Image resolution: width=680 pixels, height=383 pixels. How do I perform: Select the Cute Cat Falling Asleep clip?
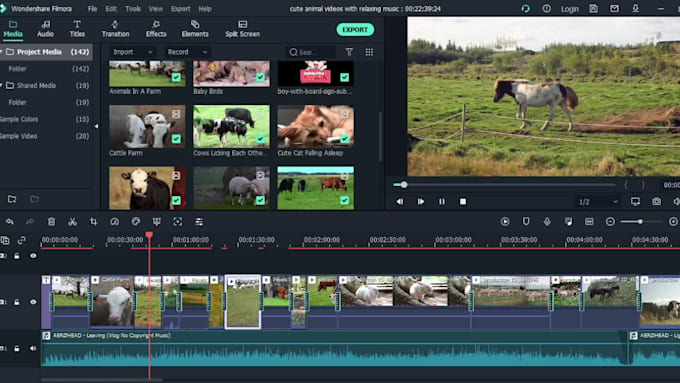click(x=315, y=126)
